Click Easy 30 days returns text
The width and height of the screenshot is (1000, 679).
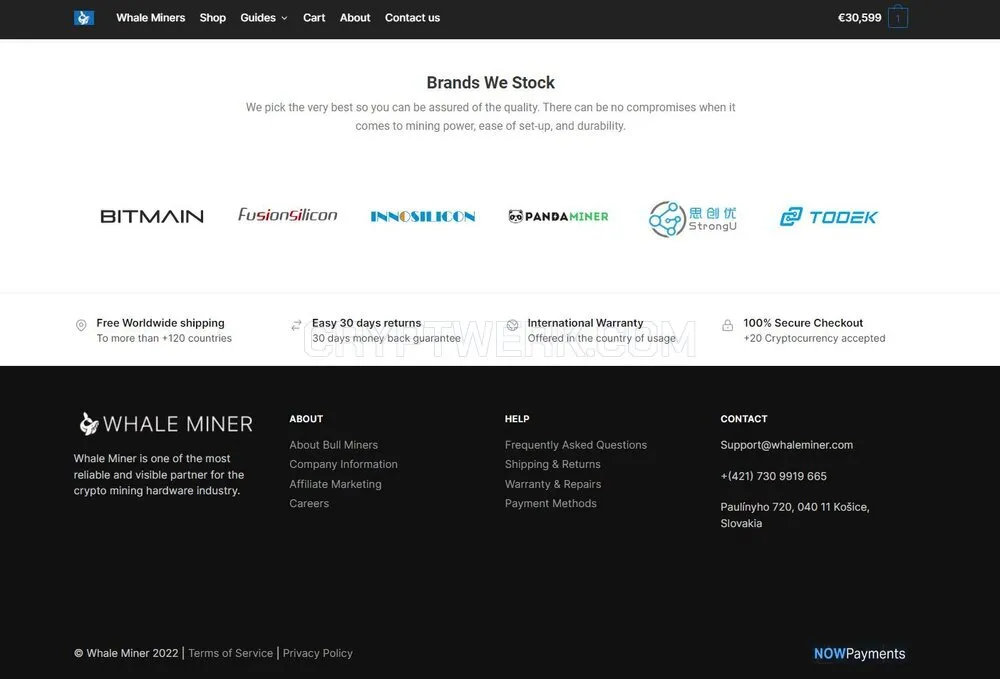pyautogui.click(x=367, y=323)
